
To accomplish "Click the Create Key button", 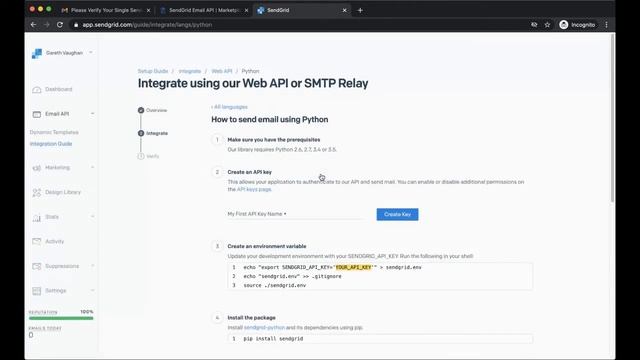I will coord(397,214).
